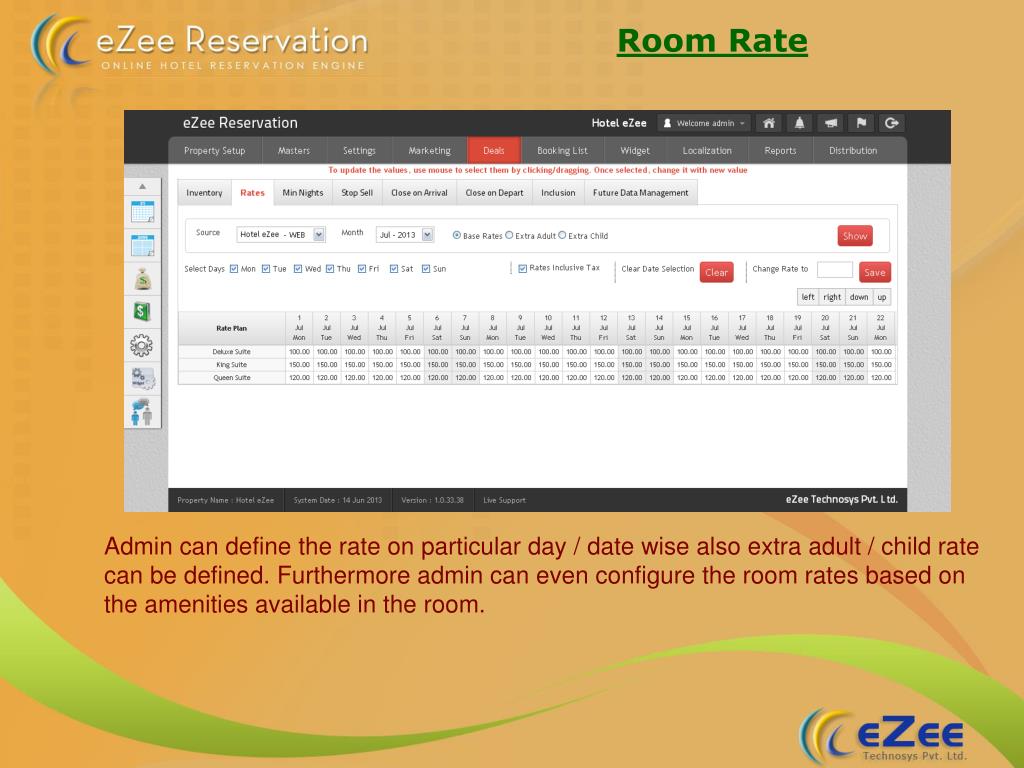Open the notifications bell icon

[x=799, y=123]
